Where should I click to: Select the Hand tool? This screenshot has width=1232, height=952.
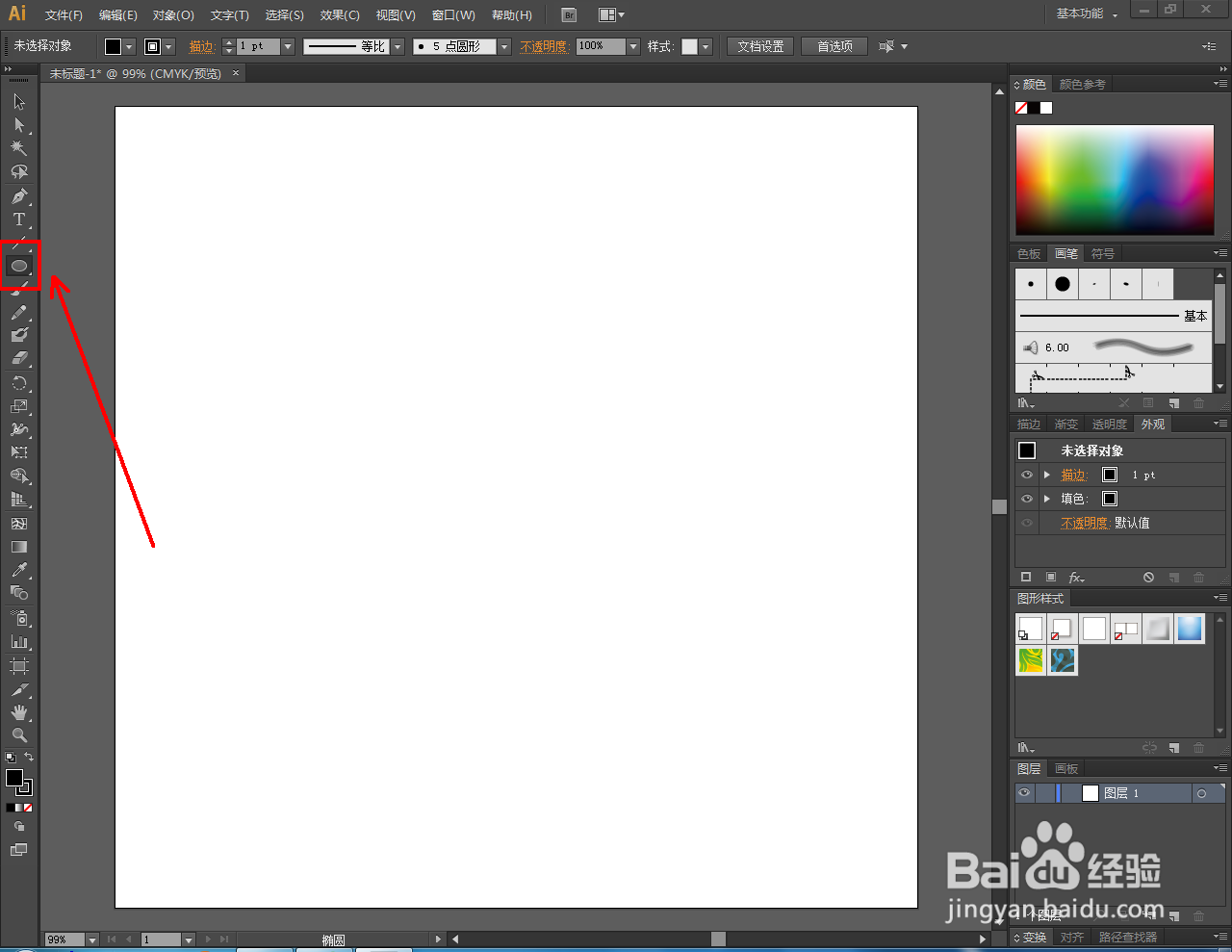pyautogui.click(x=19, y=712)
